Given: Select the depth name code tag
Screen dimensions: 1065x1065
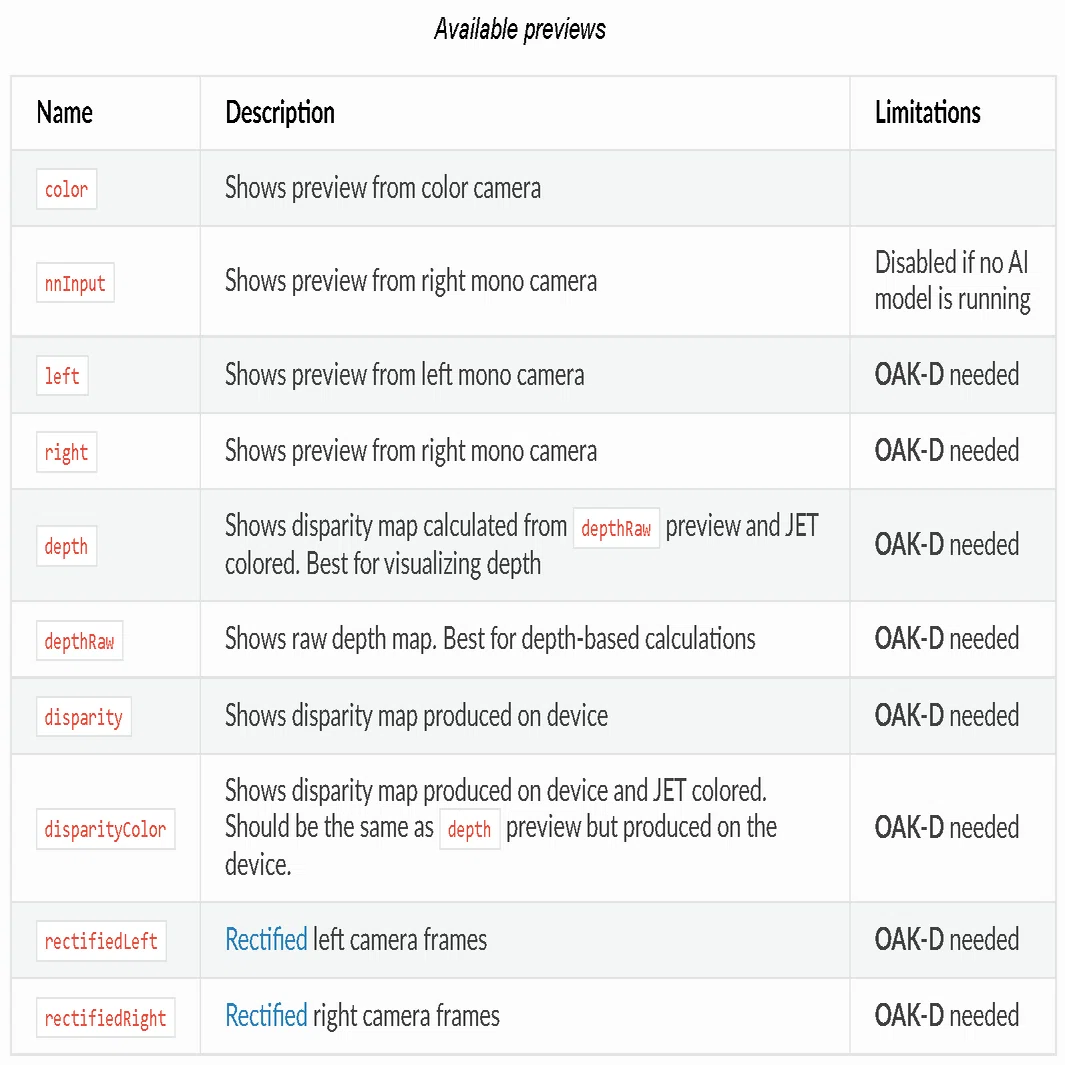Looking at the screenshot, I should [x=67, y=546].
